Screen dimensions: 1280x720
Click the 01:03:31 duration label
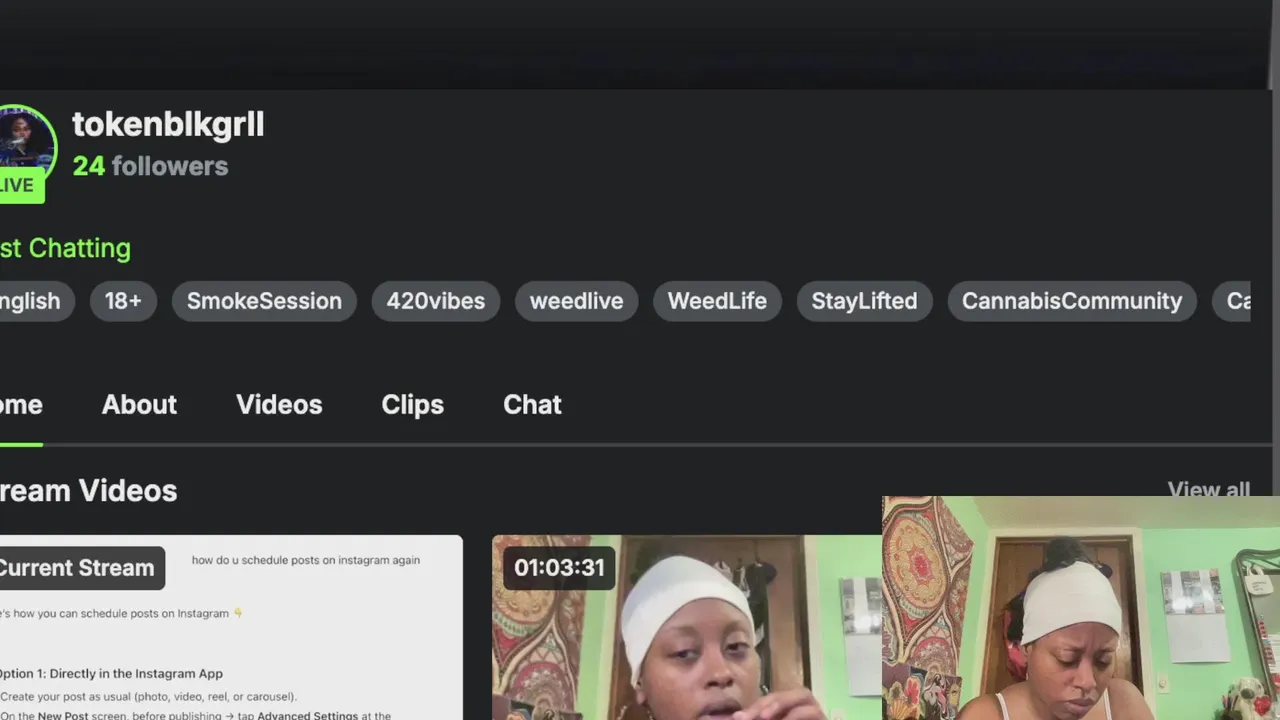(559, 568)
